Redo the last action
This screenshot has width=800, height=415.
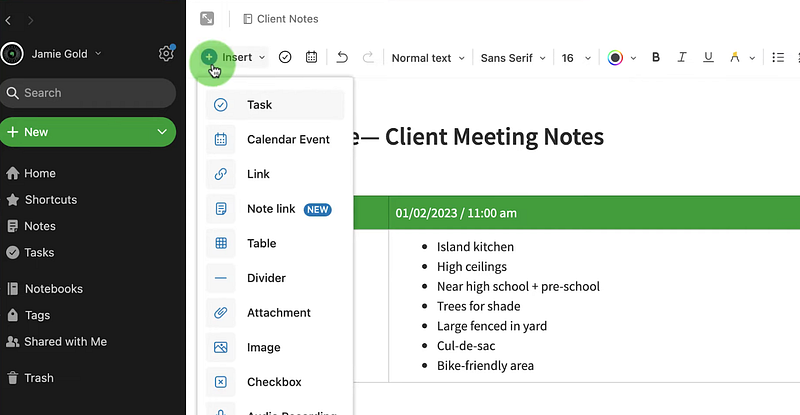[368, 57]
